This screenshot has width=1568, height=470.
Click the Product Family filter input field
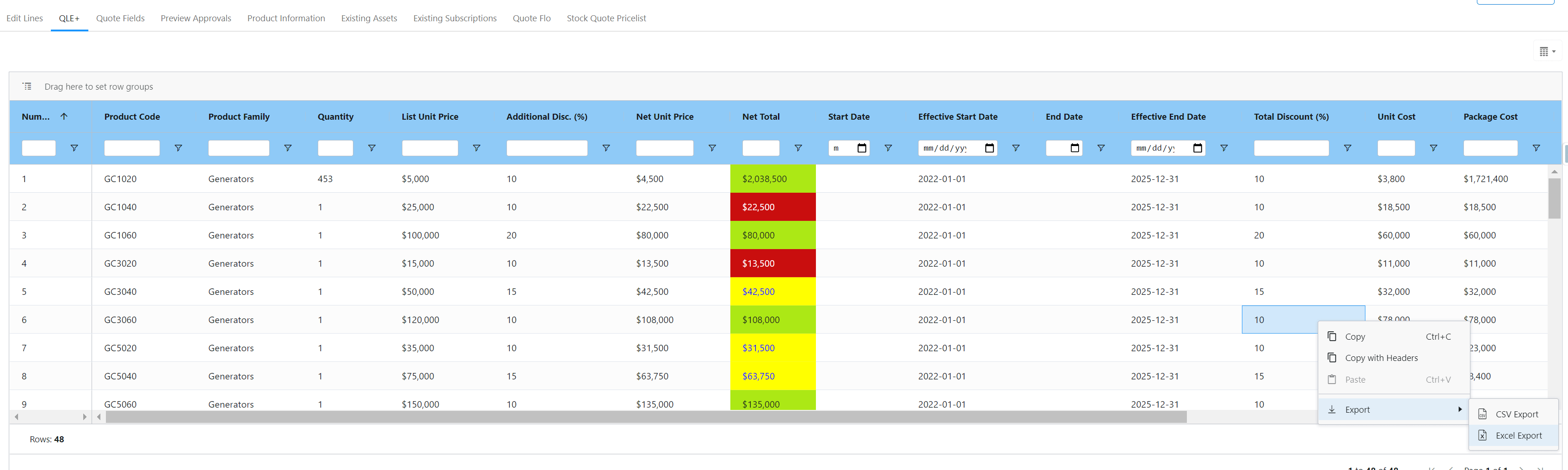pos(239,148)
